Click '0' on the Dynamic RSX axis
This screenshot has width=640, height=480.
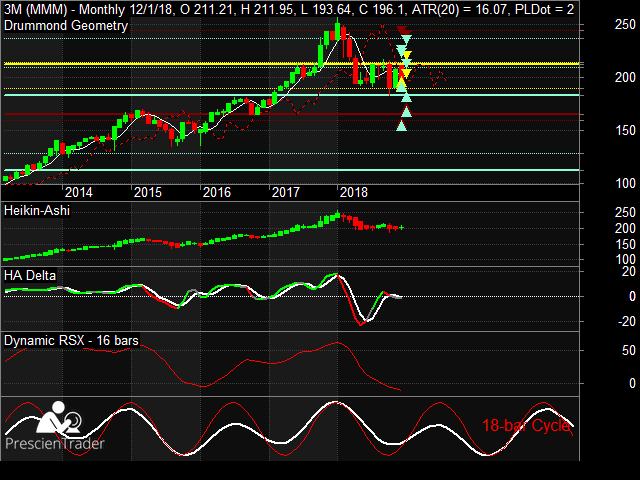(x=632, y=384)
